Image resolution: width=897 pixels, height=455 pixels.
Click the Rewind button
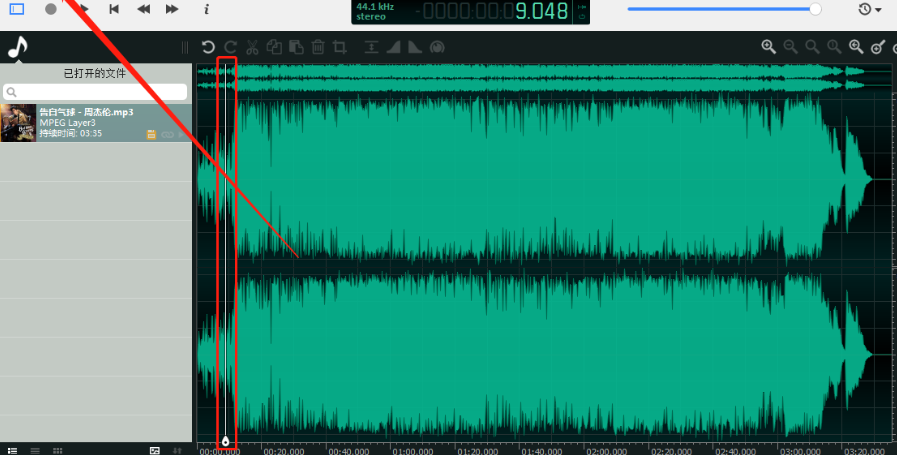pyautogui.click(x=143, y=9)
